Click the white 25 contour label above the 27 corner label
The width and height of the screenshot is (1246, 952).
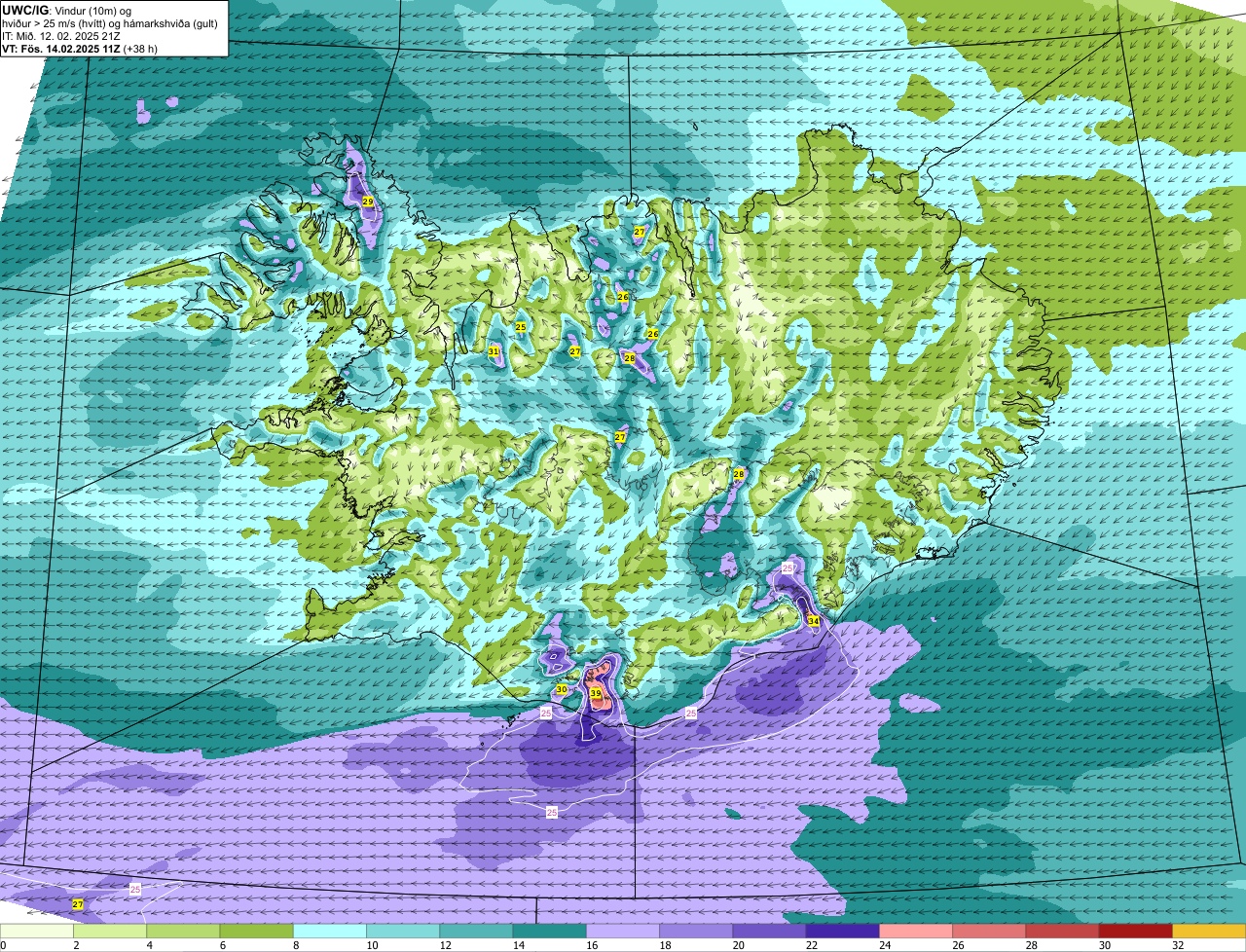134,889
